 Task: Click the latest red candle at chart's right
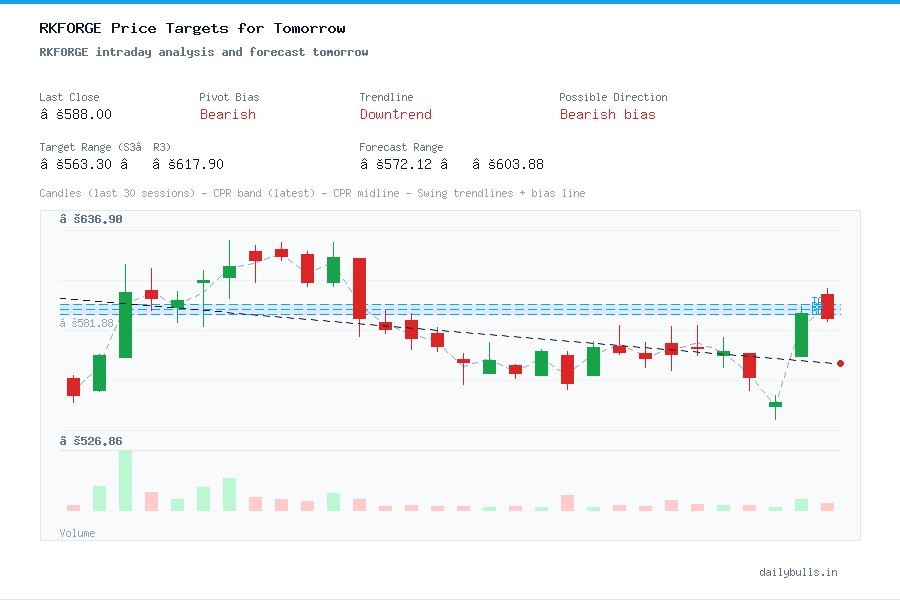click(x=827, y=306)
